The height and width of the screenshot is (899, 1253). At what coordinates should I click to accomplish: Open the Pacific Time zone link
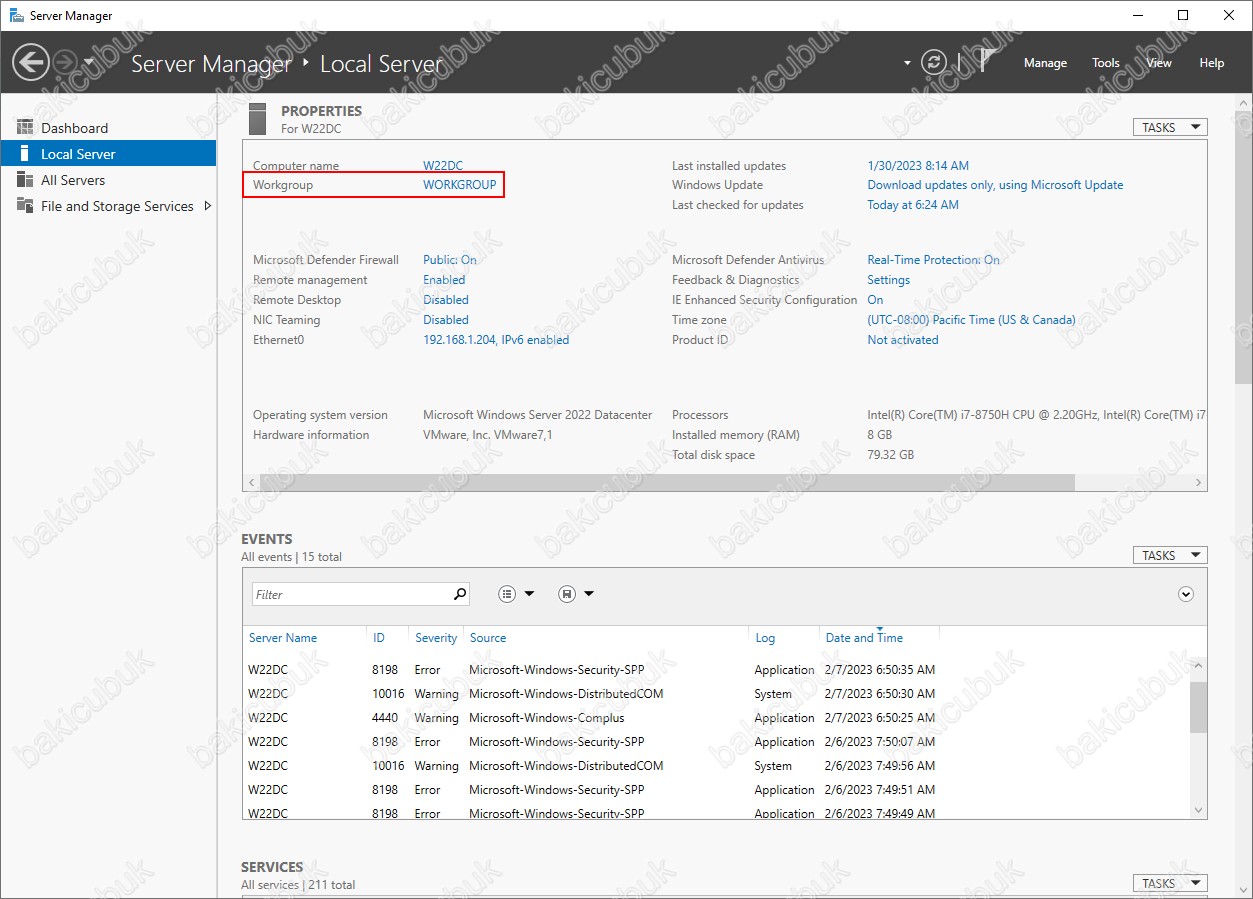pos(971,320)
